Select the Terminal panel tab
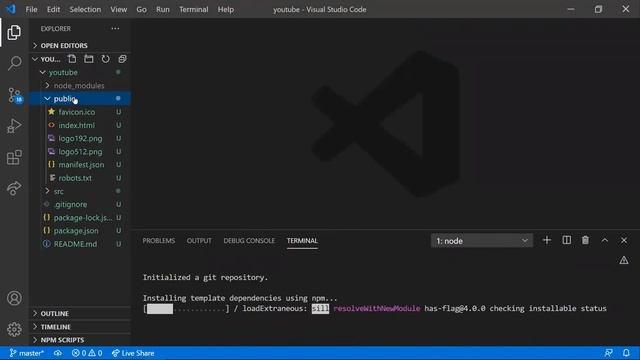Image resolution: width=640 pixels, height=360 pixels. point(302,241)
